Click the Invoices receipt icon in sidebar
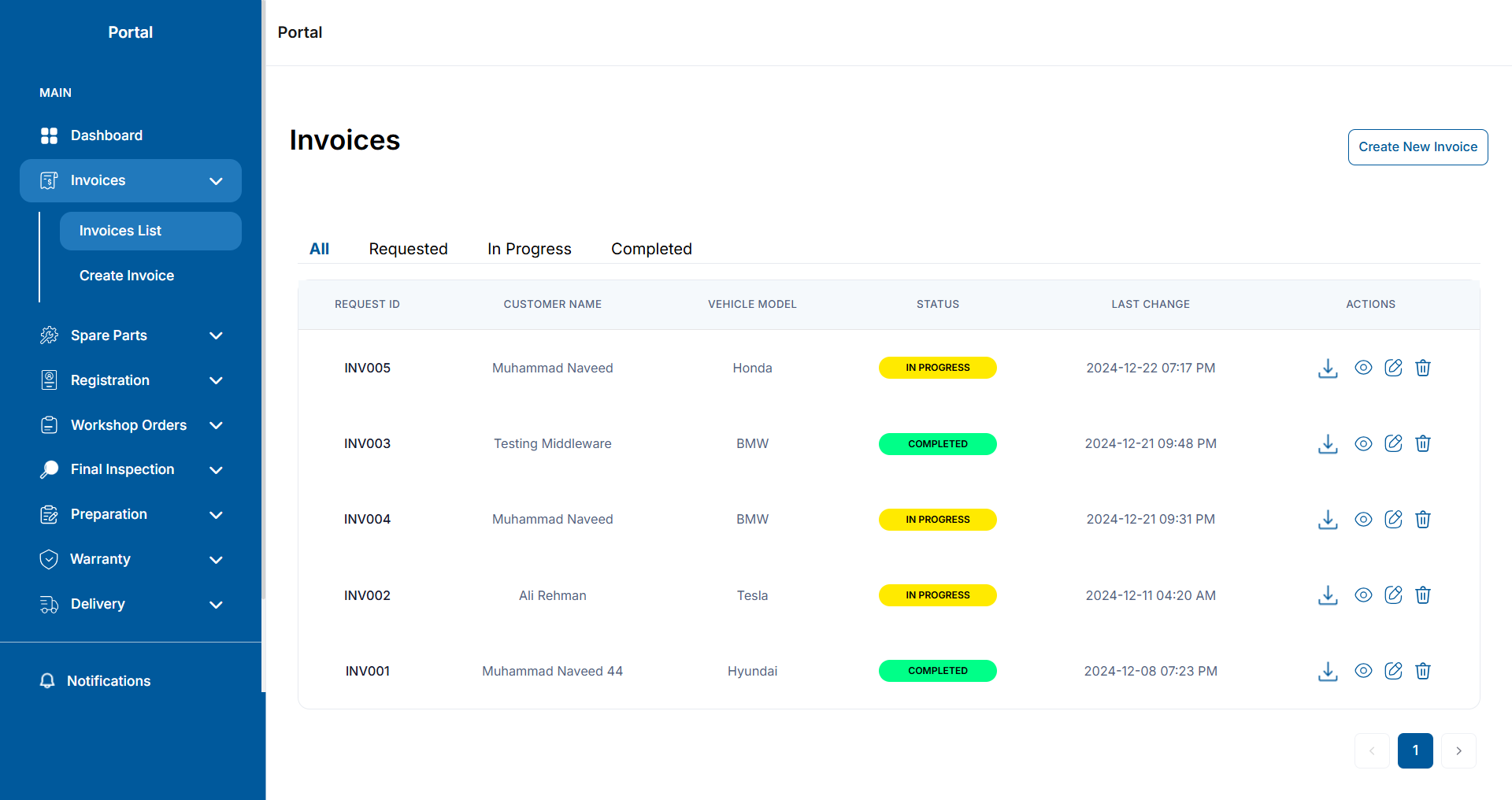Image resolution: width=1512 pixels, height=800 pixels. pyautogui.click(x=49, y=180)
